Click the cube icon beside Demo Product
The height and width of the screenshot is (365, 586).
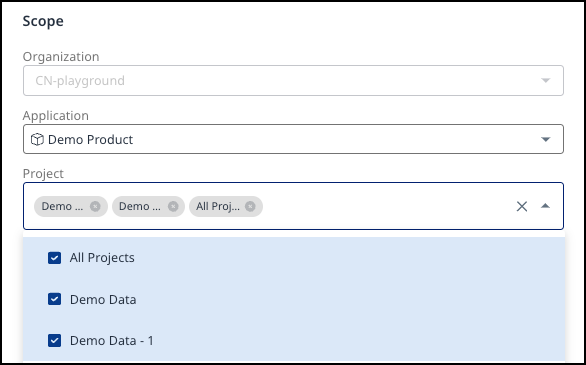point(37,139)
